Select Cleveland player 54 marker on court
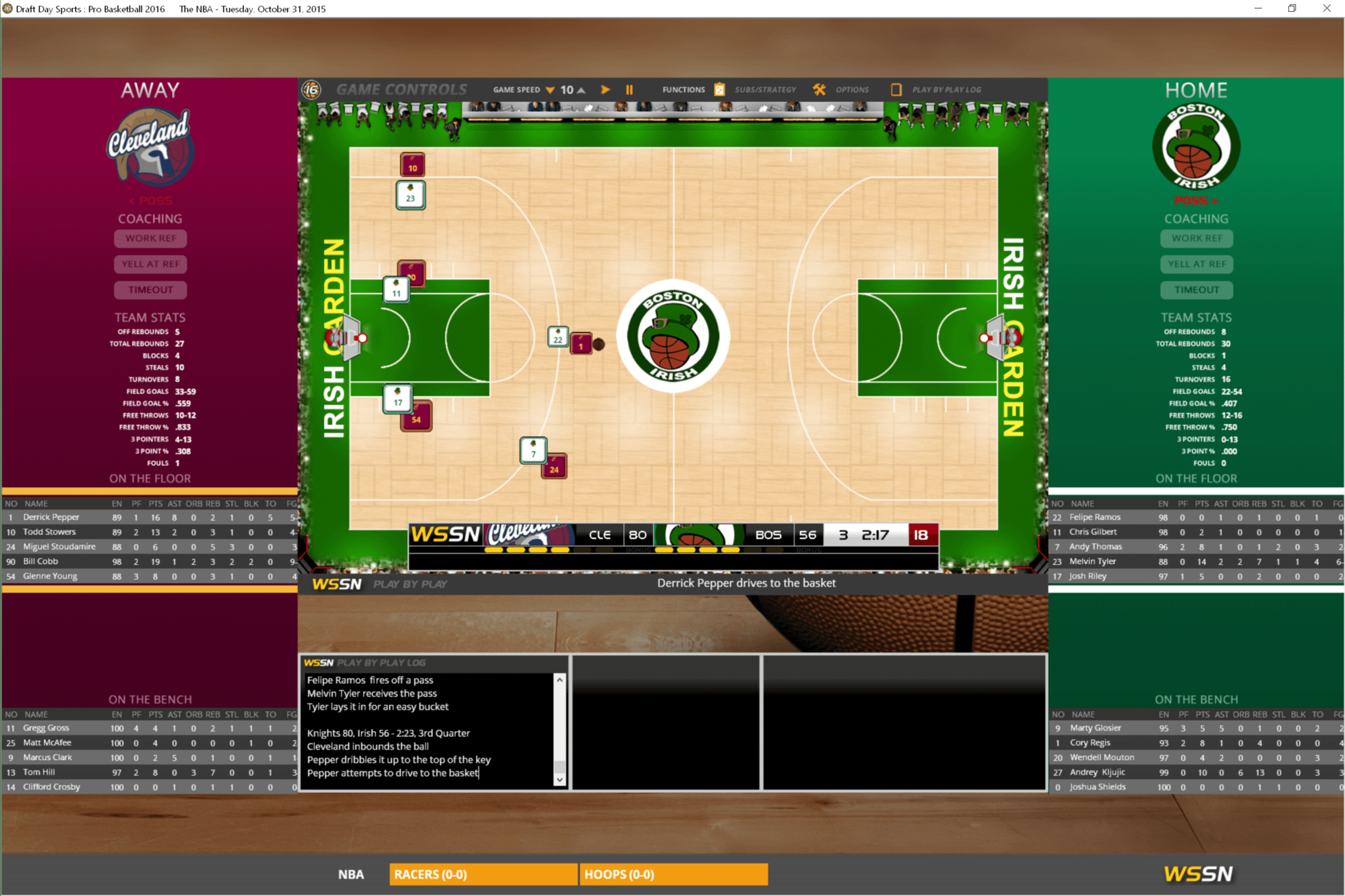1345x896 pixels. 416,417
